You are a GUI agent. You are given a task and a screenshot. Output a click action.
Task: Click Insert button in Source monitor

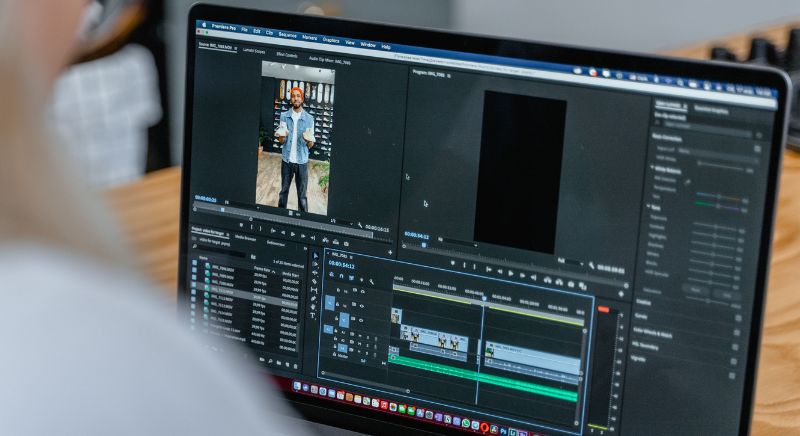[326, 241]
